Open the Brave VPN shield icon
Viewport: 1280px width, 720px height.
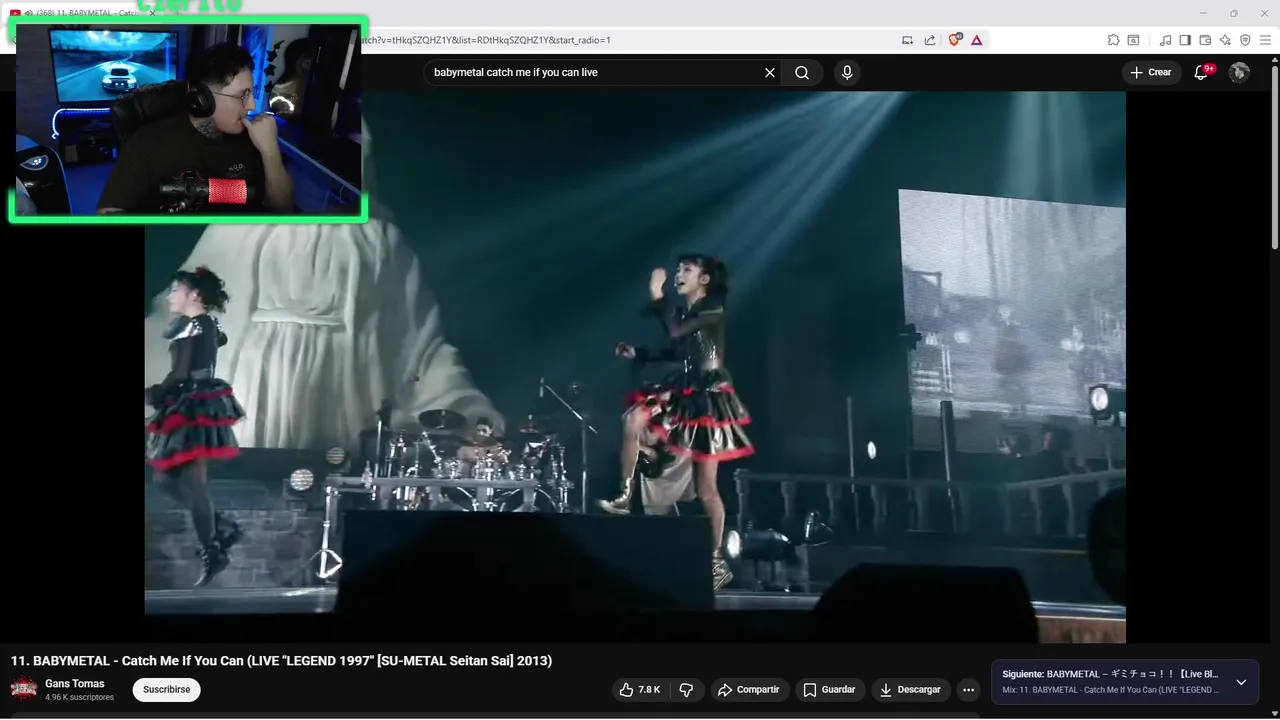[1245, 40]
